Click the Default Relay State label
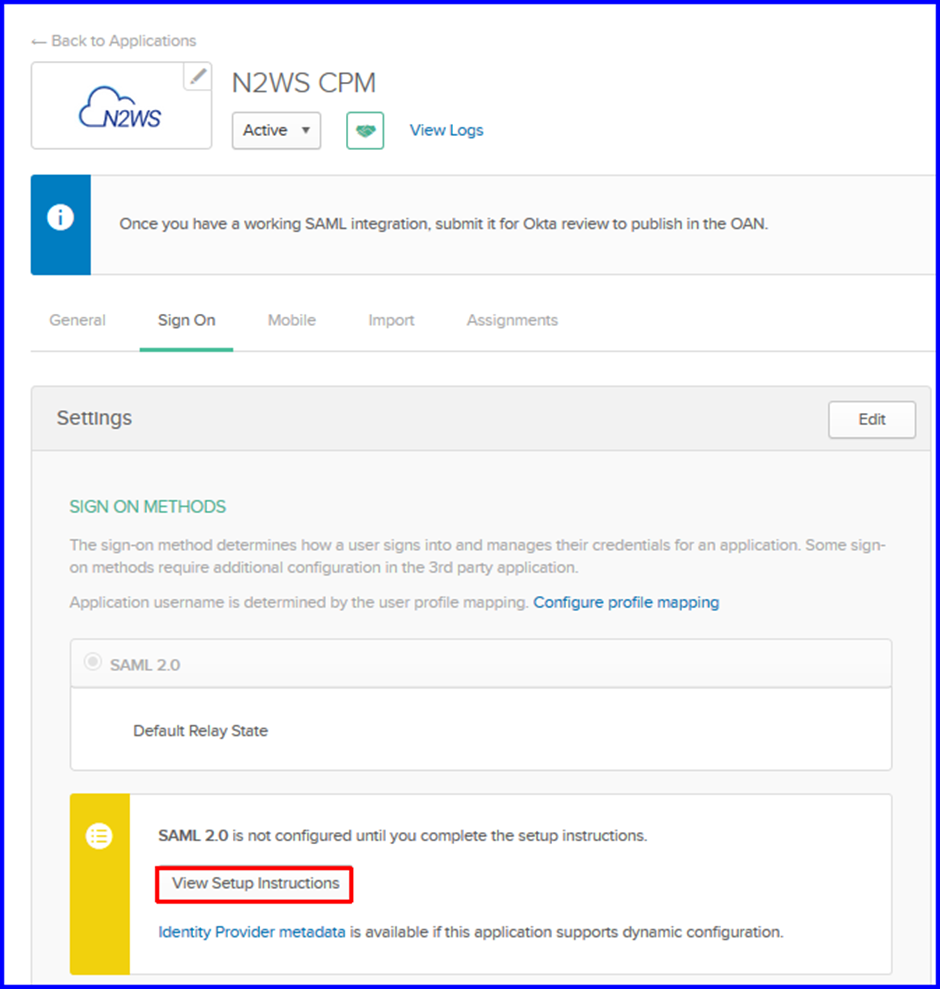This screenshot has height=989, width=940. coord(201,731)
